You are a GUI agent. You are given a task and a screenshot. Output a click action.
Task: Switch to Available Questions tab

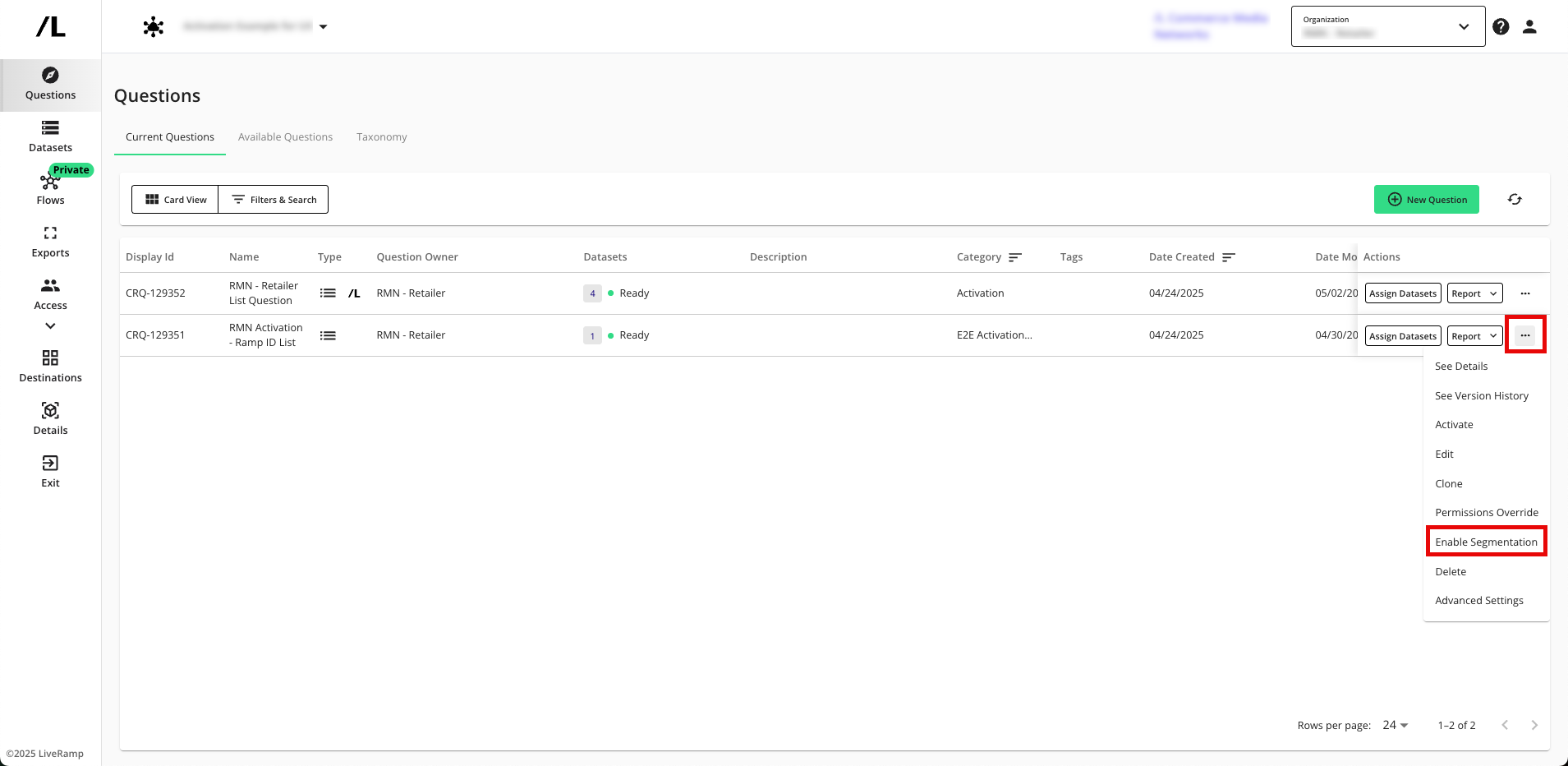pos(285,137)
